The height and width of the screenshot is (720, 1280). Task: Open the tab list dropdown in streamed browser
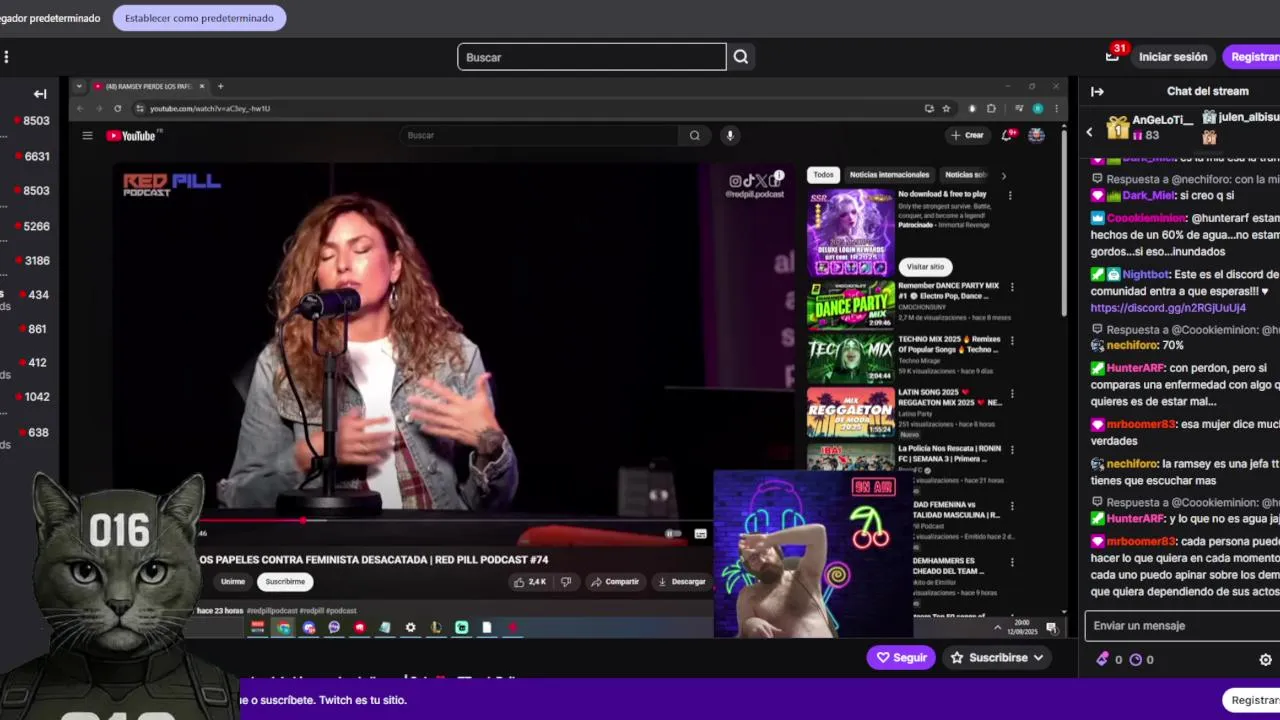pos(79,86)
